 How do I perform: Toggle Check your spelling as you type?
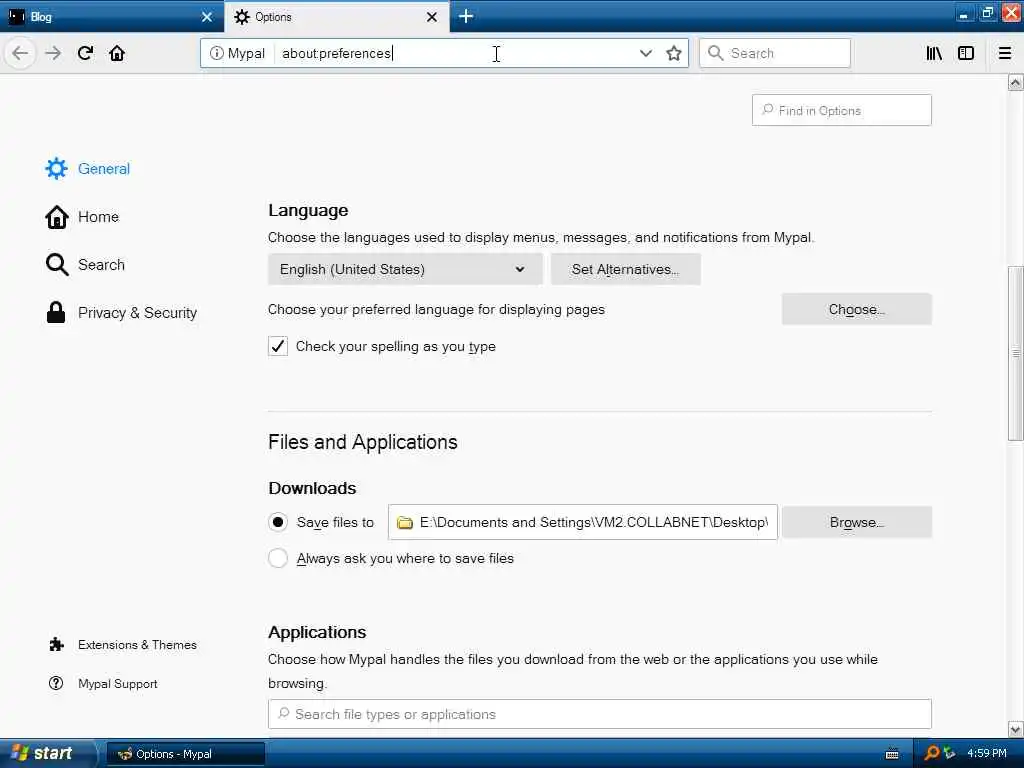(x=278, y=346)
